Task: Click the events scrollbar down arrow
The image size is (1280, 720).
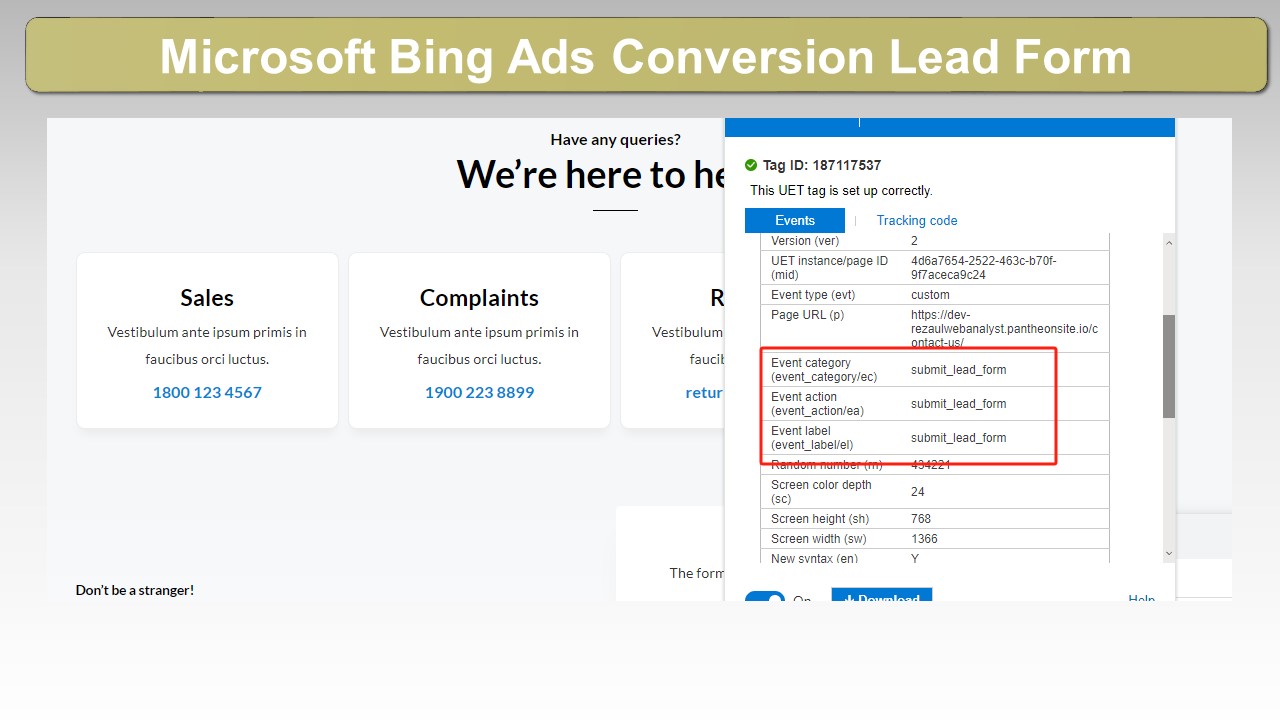Action: coord(1169,553)
